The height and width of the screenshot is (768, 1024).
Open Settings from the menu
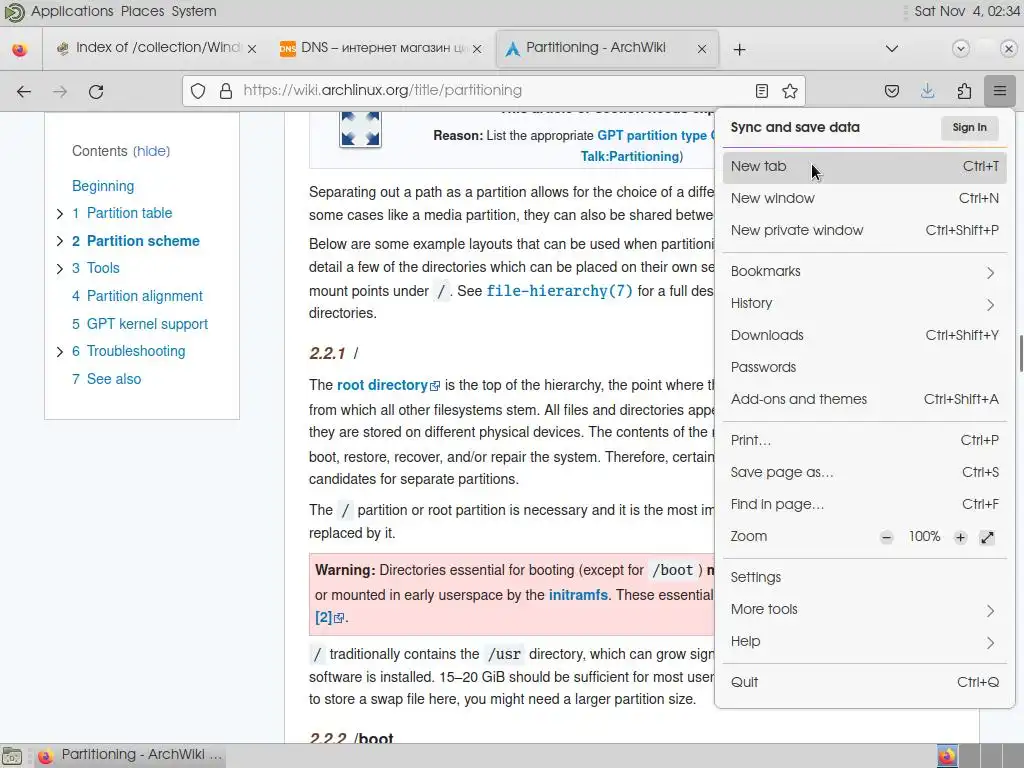pos(865,578)
